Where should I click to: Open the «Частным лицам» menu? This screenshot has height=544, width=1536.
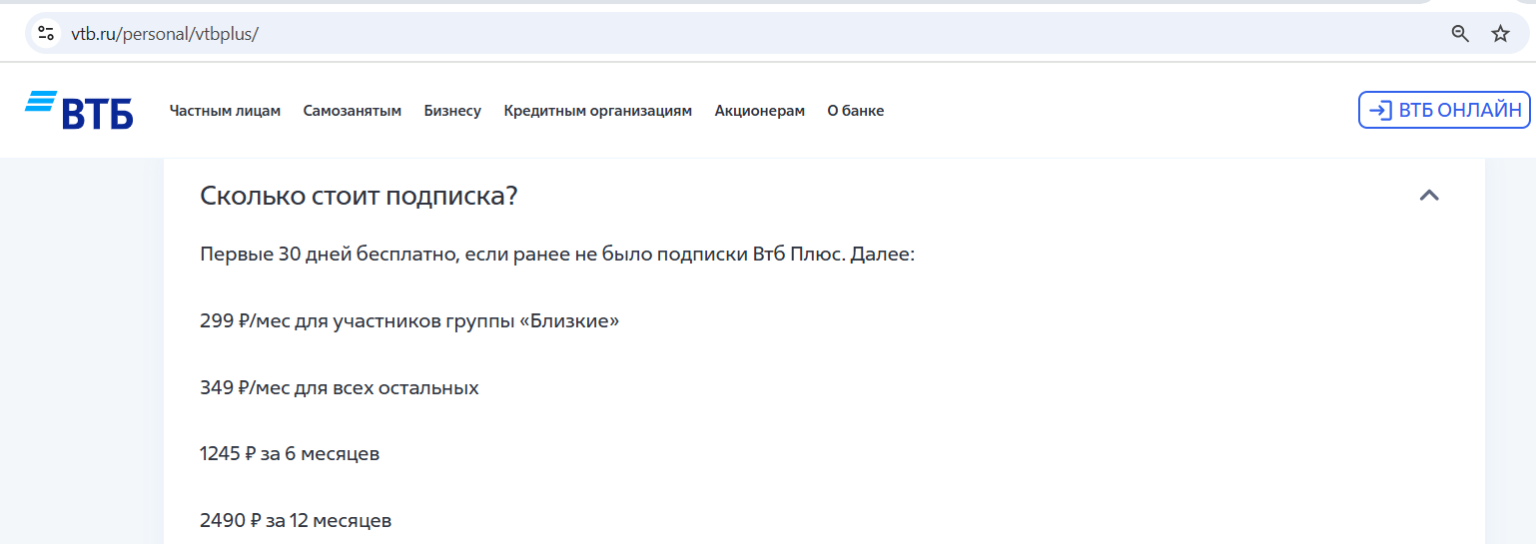click(x=225, y=111)
